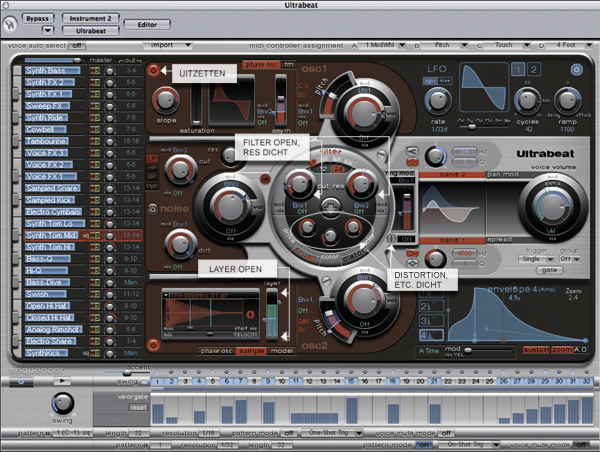600x452 pixels.
Task: Select osc2 sample mode tab
Action: pos(251,351)
